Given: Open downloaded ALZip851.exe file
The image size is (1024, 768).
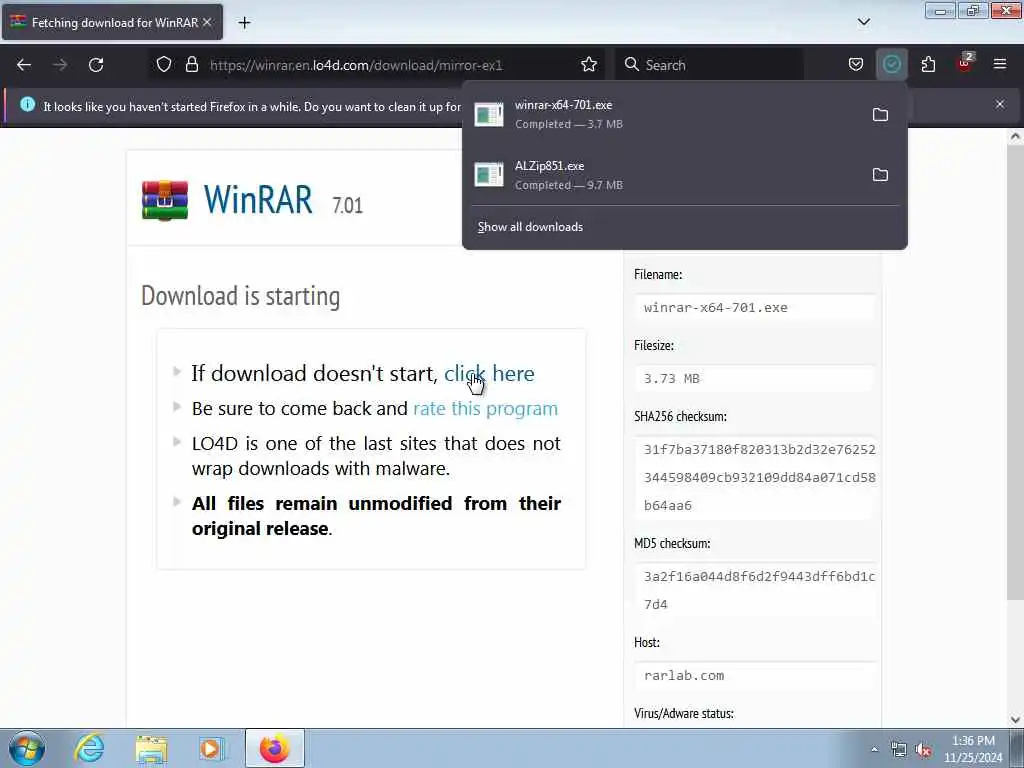Looking at the screenshot, I should (x=666, y=175).
